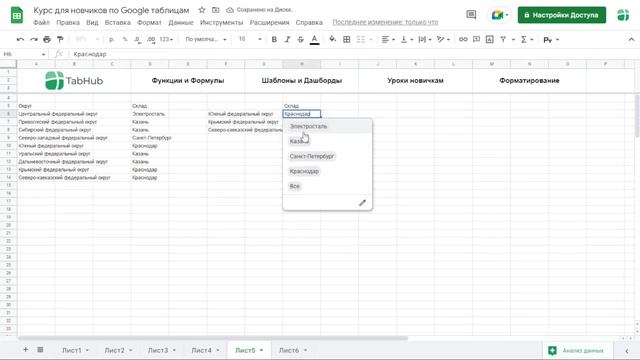This screenshot has width=640, height=360.
Task: Open the Вид menu
Action: [x=92, y=22]
